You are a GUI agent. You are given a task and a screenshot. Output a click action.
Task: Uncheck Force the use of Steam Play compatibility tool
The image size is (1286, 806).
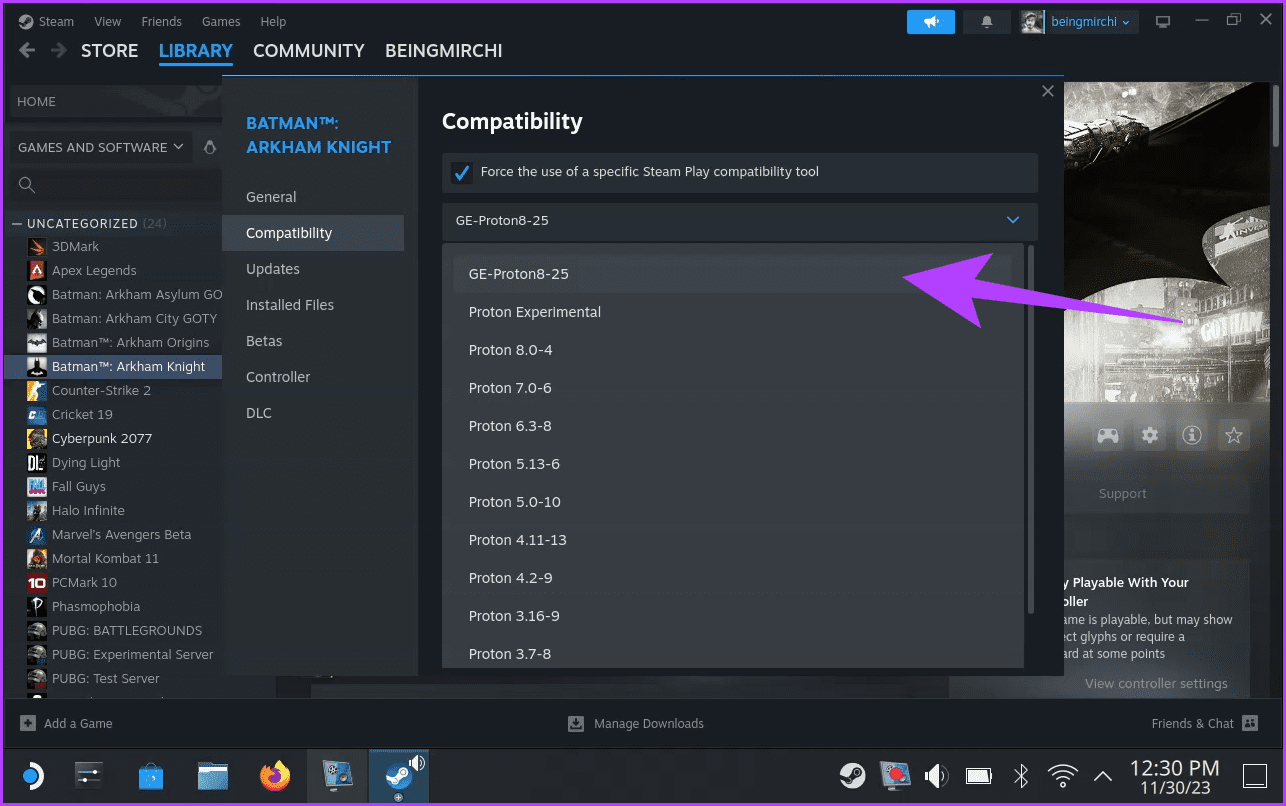tap(461, 172)
